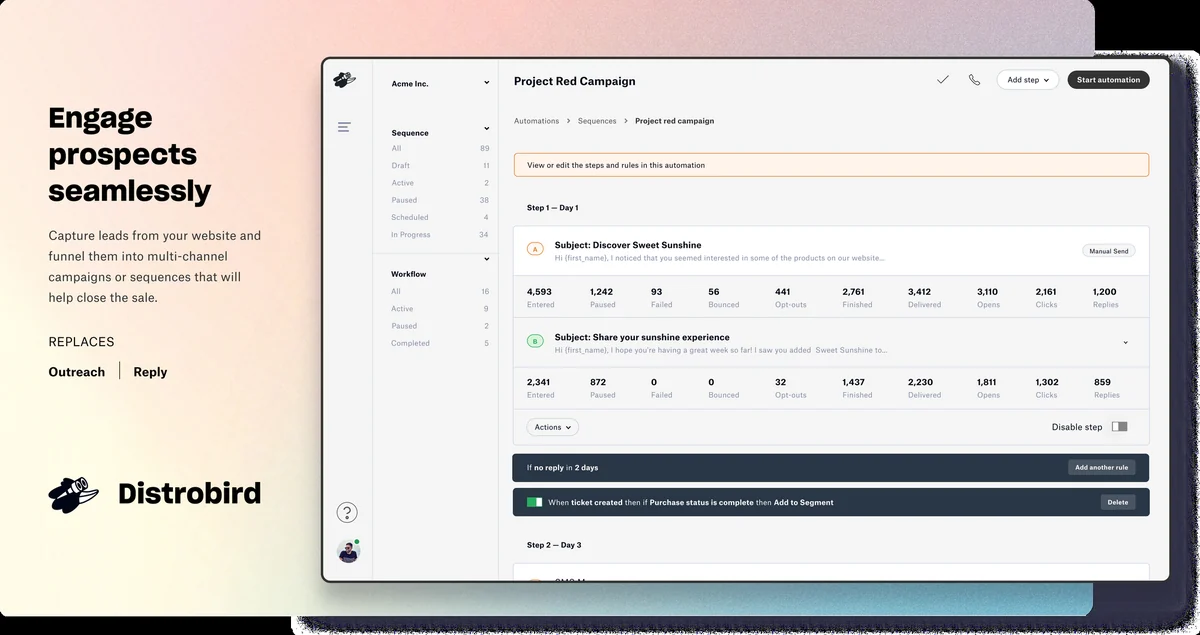Click the 2,761 Finished stat
This screenshot has height=635, width=1200.
pos(857,297)
